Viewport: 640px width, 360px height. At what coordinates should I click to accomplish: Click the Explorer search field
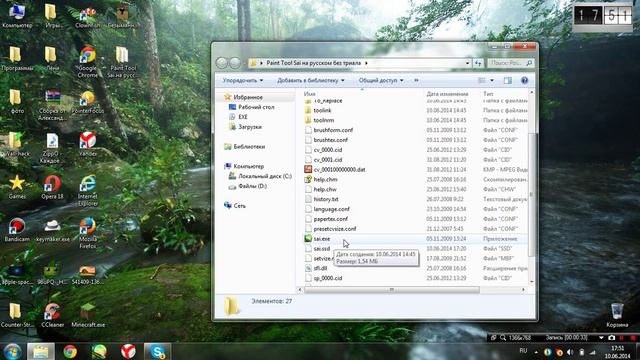pyautogui.click(x=510, y=63)
